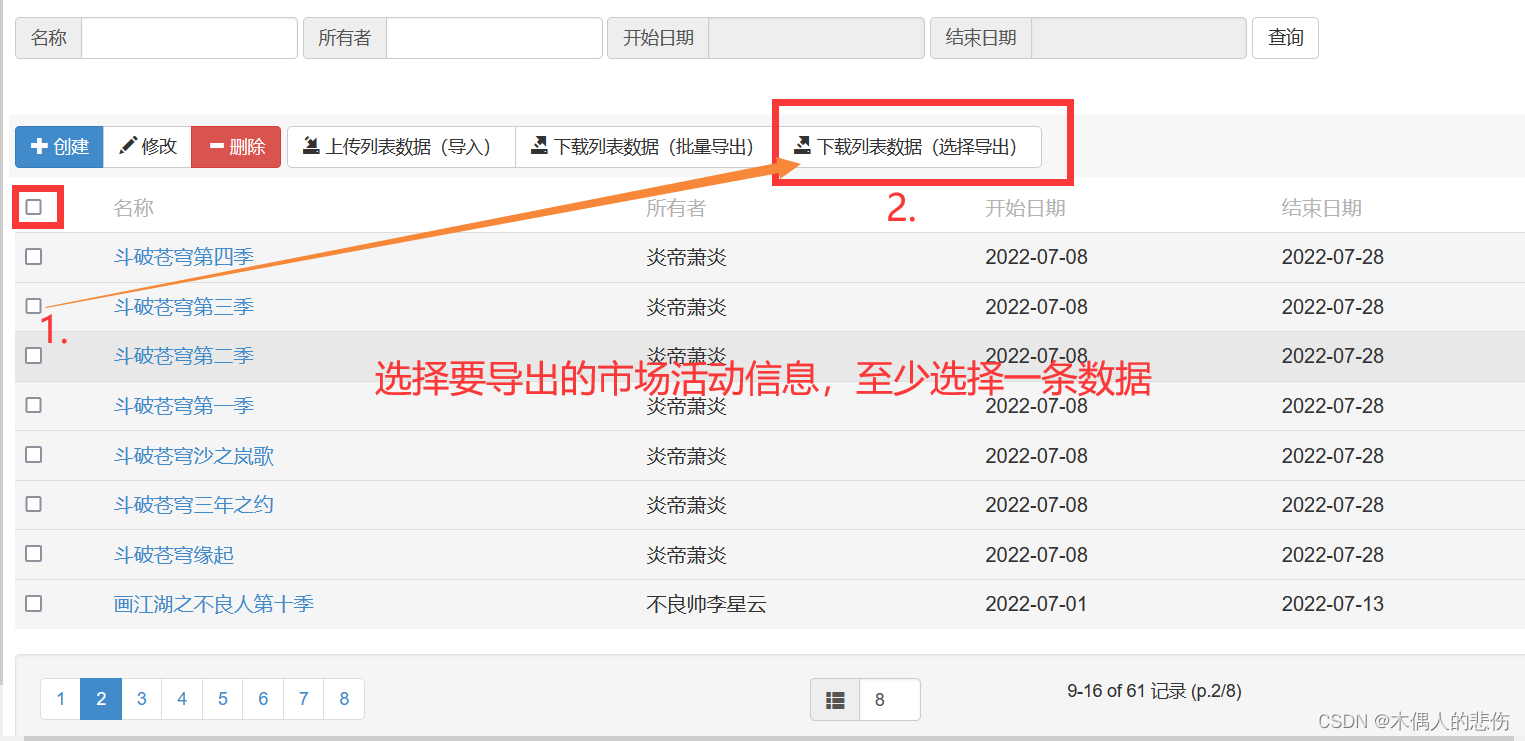Image resolution: width=1525 pixels, height=741 pixels.
Task: Go to page 7 in pagination
Action: (304, 699)
